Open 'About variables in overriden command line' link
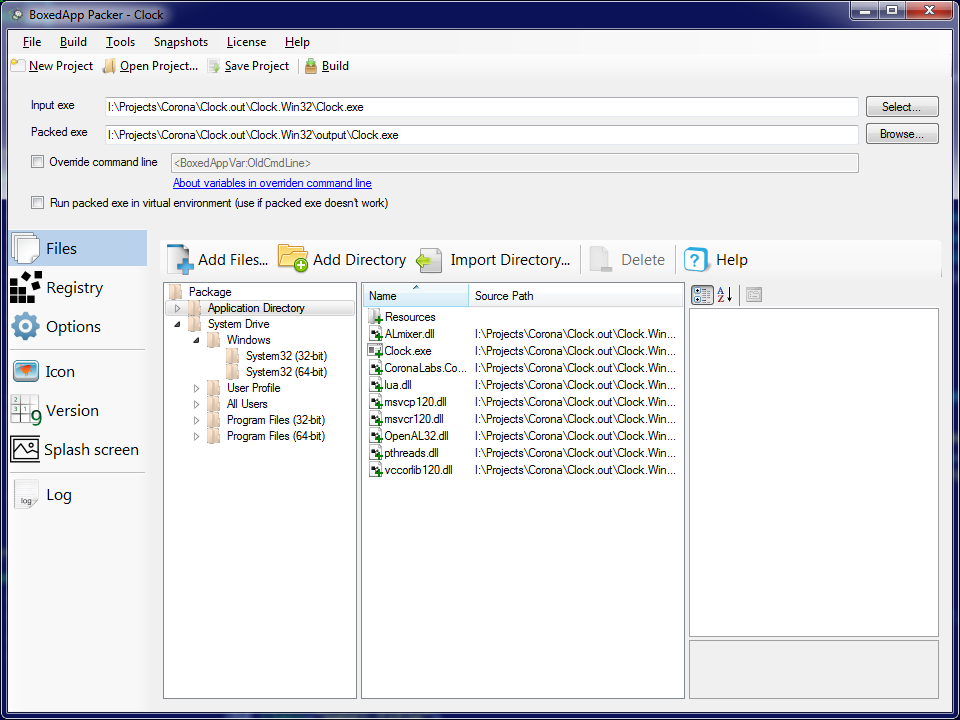Viewport: 960px width, 720px height. 272,183
